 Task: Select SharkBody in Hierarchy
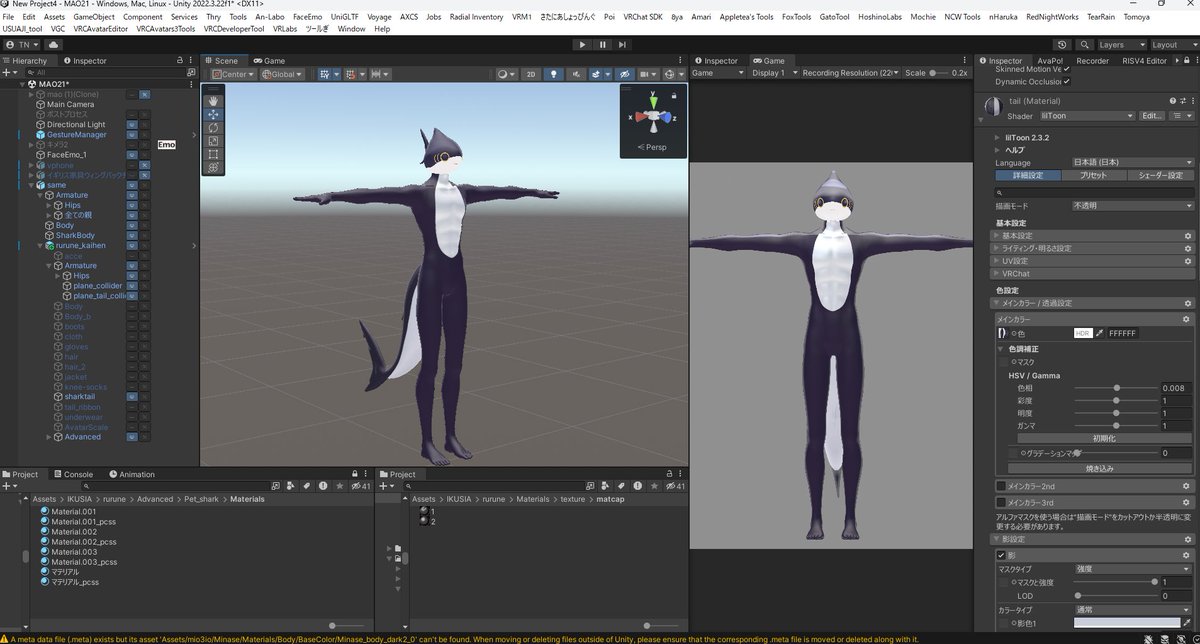pyautogui.click(x=75, y=236)
